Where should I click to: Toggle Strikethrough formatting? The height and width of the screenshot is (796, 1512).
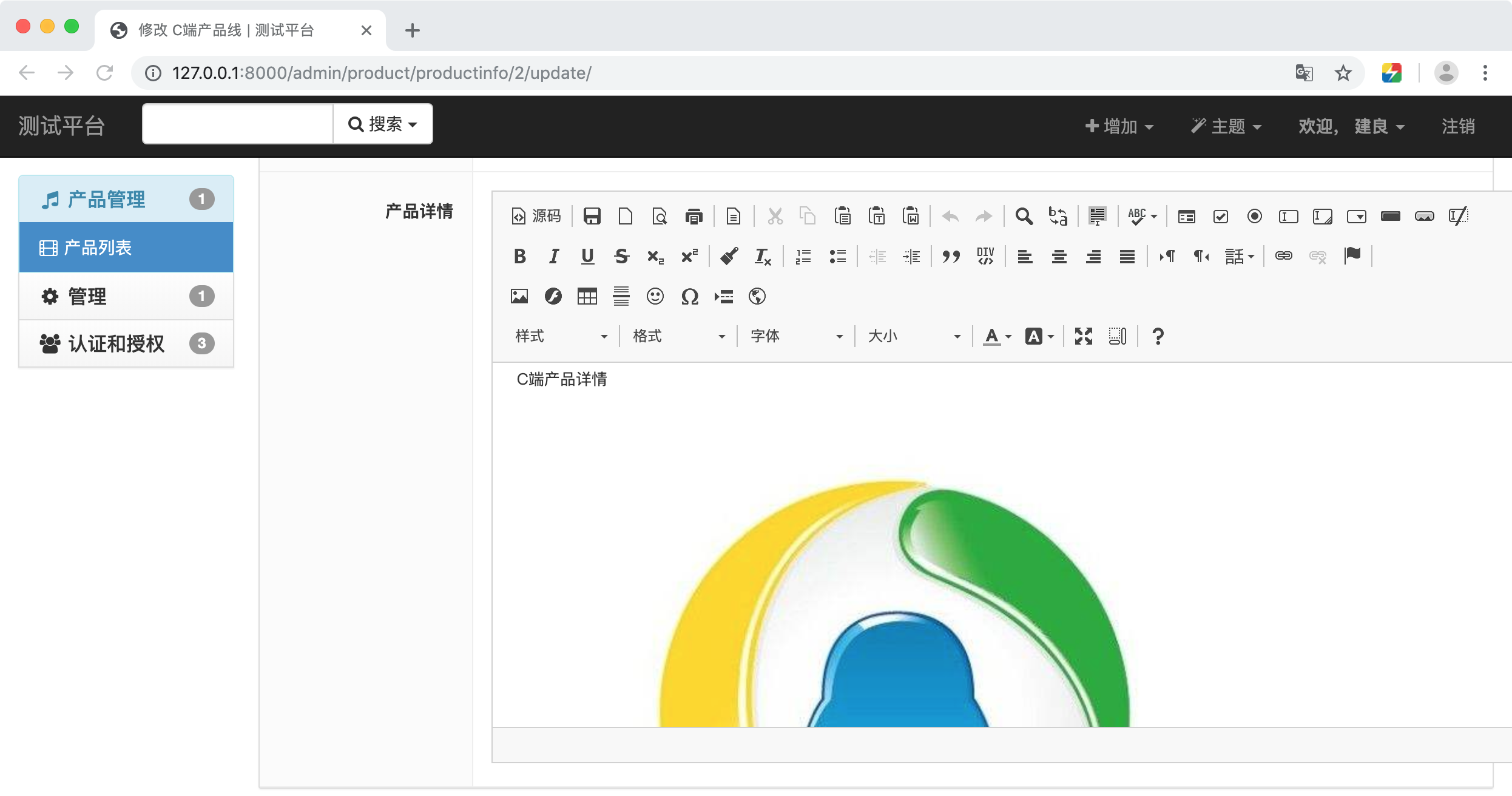[621, 256]
